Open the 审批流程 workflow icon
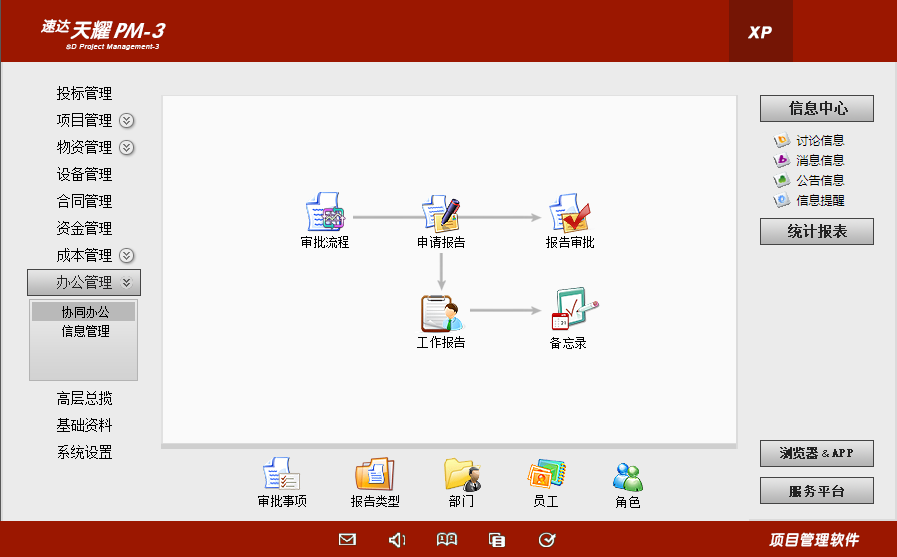Image resolution: width=897 pixels, height=557 pixels. coord(325,214)
